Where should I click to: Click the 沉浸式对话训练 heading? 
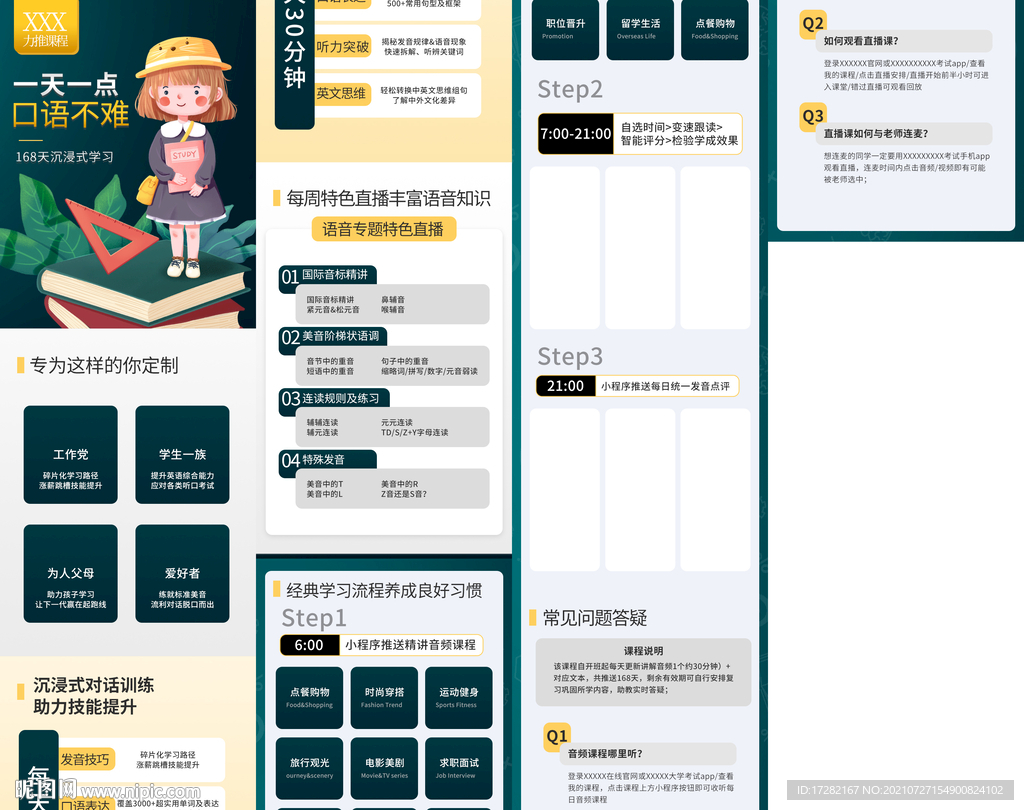(x=94, y=685)
